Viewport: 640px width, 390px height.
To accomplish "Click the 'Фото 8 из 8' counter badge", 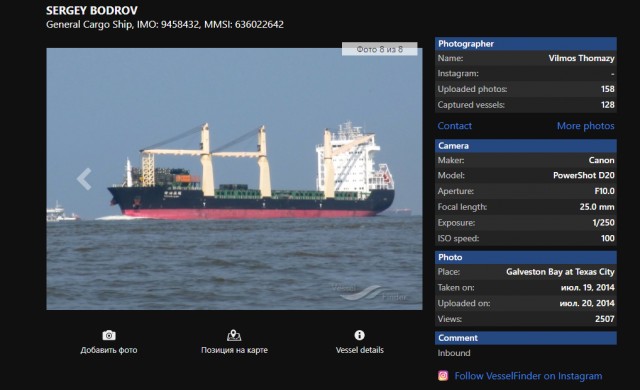I will 380,49.
